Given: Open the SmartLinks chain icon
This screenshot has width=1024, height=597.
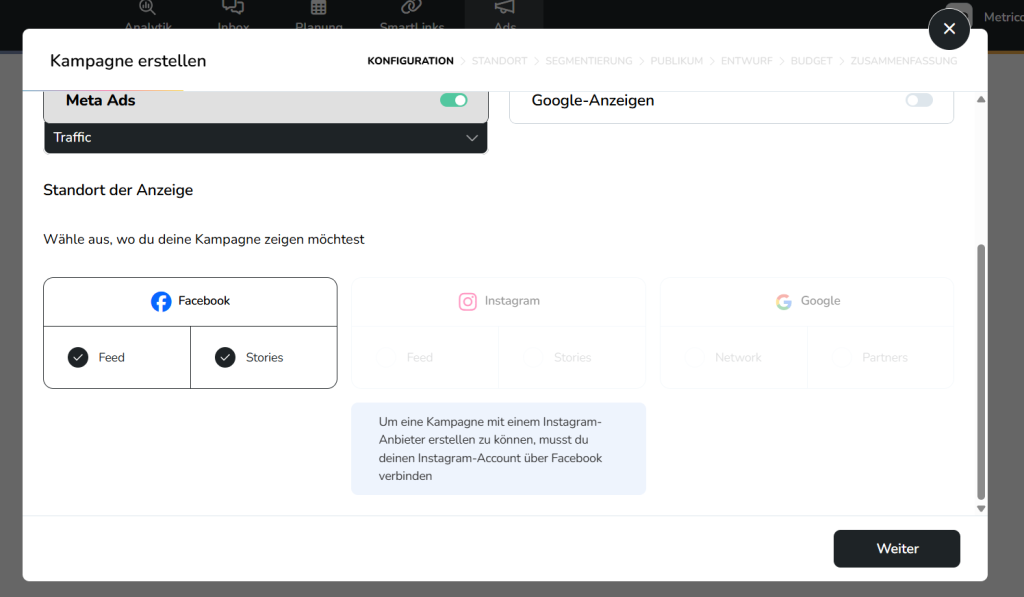Looking at the screenshot, I should coord(411,8).
